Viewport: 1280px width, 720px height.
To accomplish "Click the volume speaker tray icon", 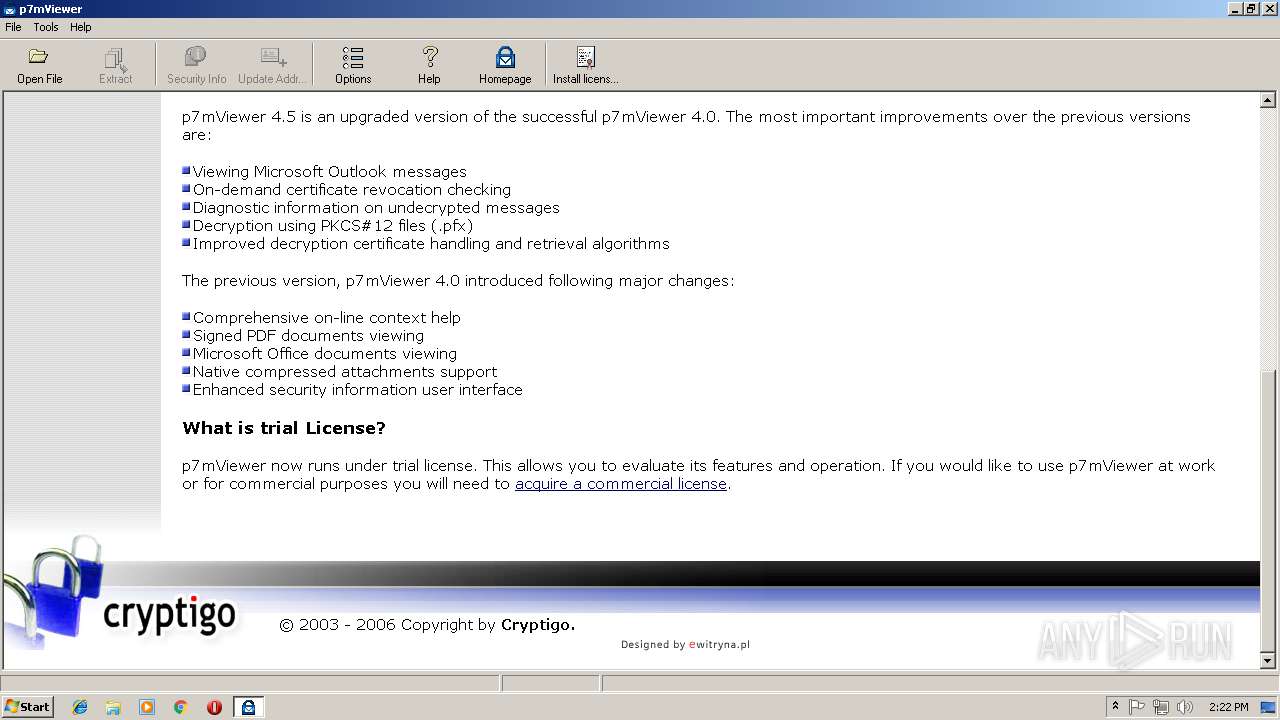I will pyautogui.click(x=1185, y=707).
